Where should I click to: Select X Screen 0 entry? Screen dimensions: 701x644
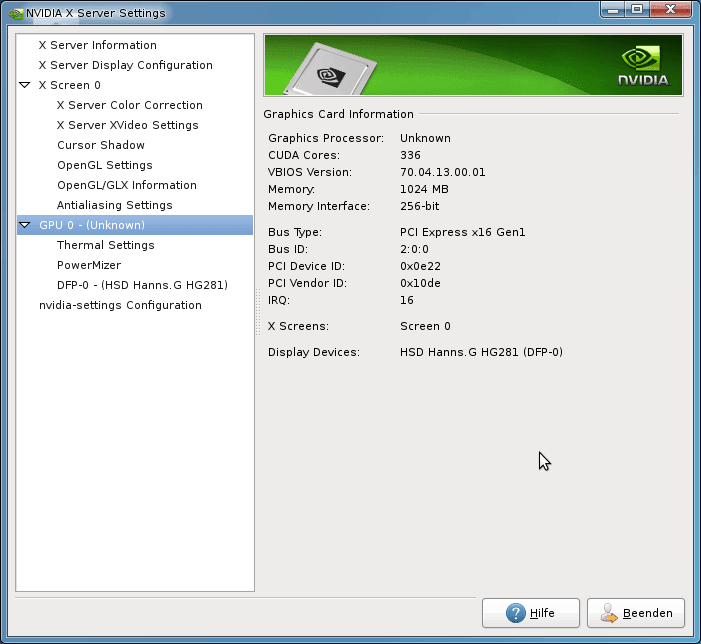[69, 85]
